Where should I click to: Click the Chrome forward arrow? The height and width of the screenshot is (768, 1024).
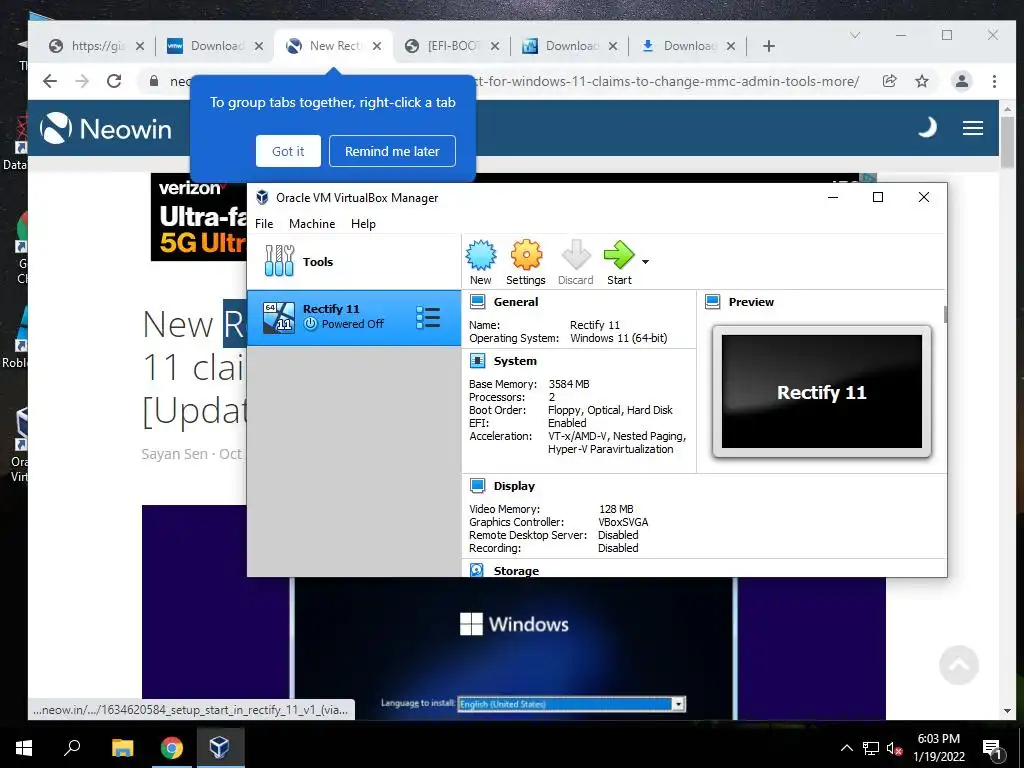[x=82, y=81]
